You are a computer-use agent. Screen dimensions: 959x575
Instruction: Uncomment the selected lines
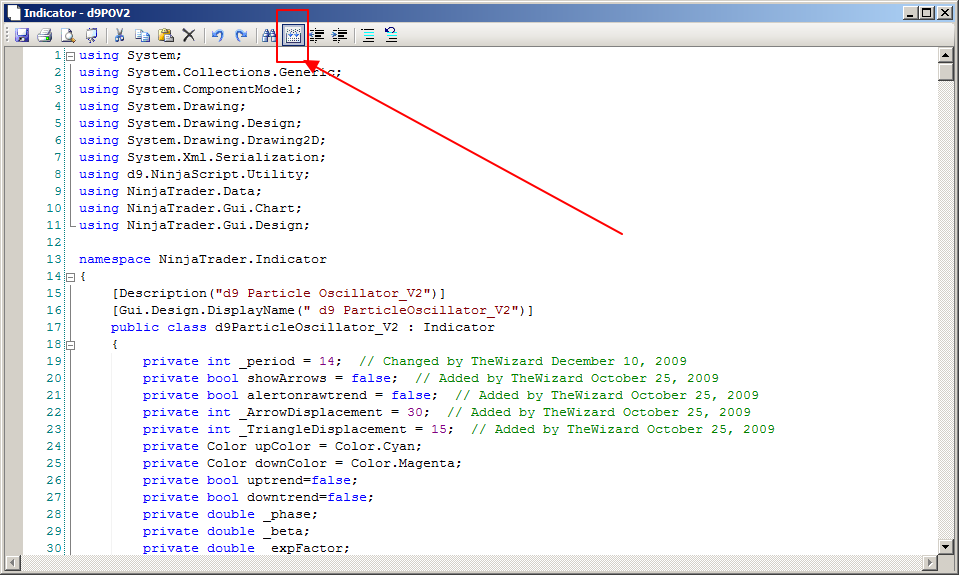[391, 35]
